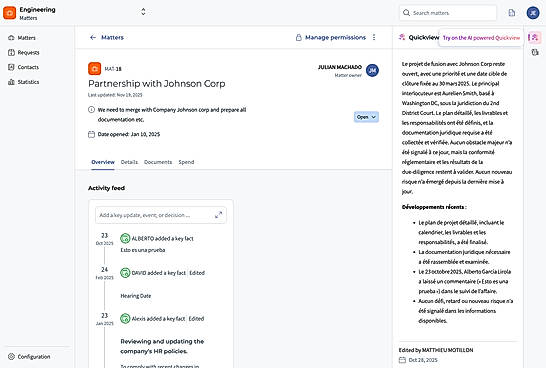Focus the Search matters field
This screenshot has height=368, width=546.
pyautogui.click(x=448, y=13)
